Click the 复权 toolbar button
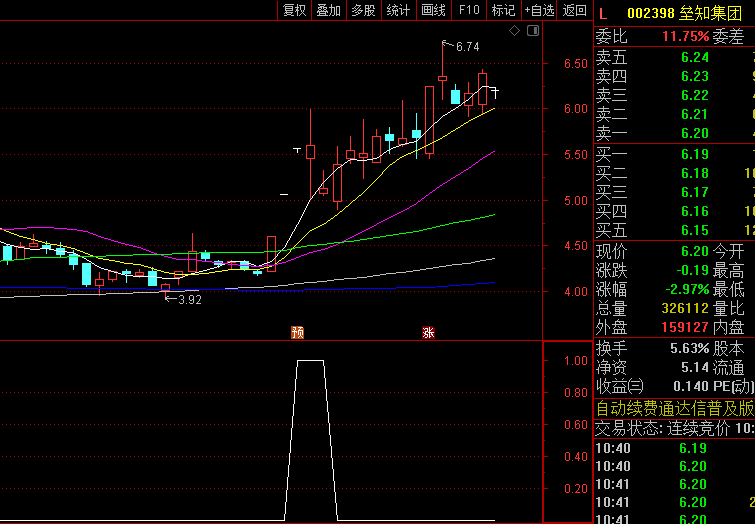Image resolution: width=755 pixels, height=524 pixels. (x=294, y=10)
